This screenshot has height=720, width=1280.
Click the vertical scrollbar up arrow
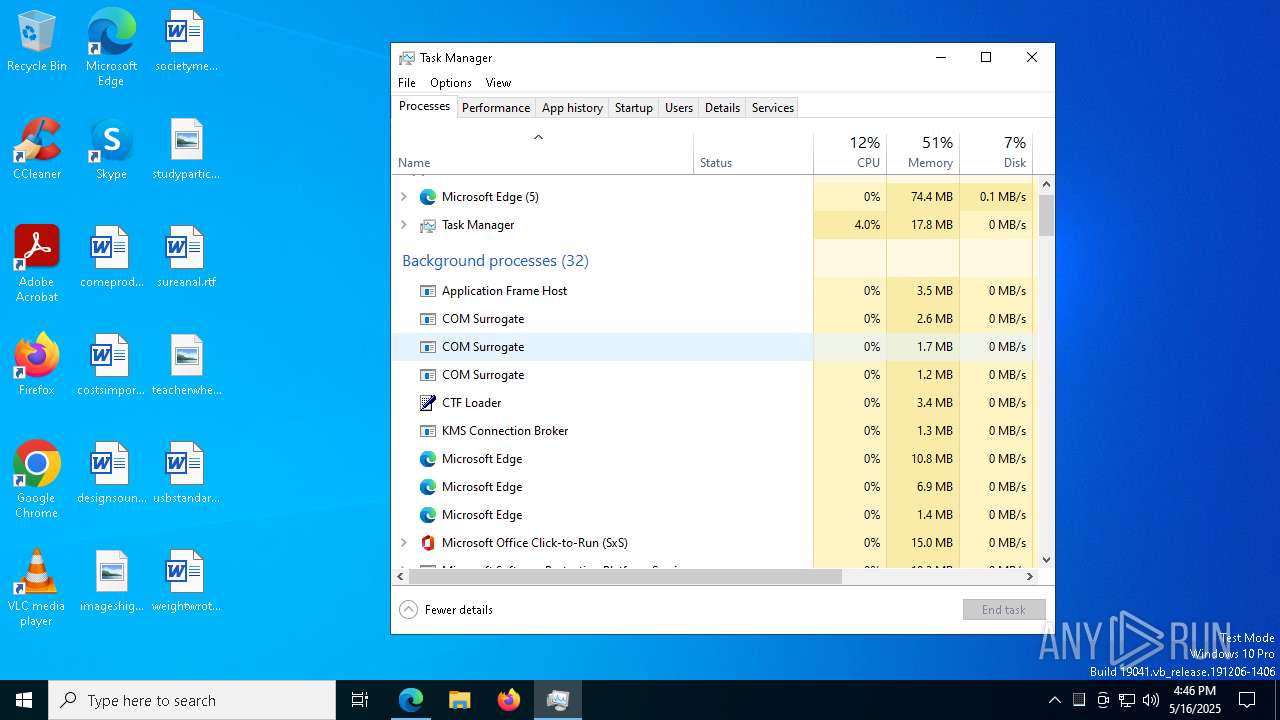(x=1046, y=184)
